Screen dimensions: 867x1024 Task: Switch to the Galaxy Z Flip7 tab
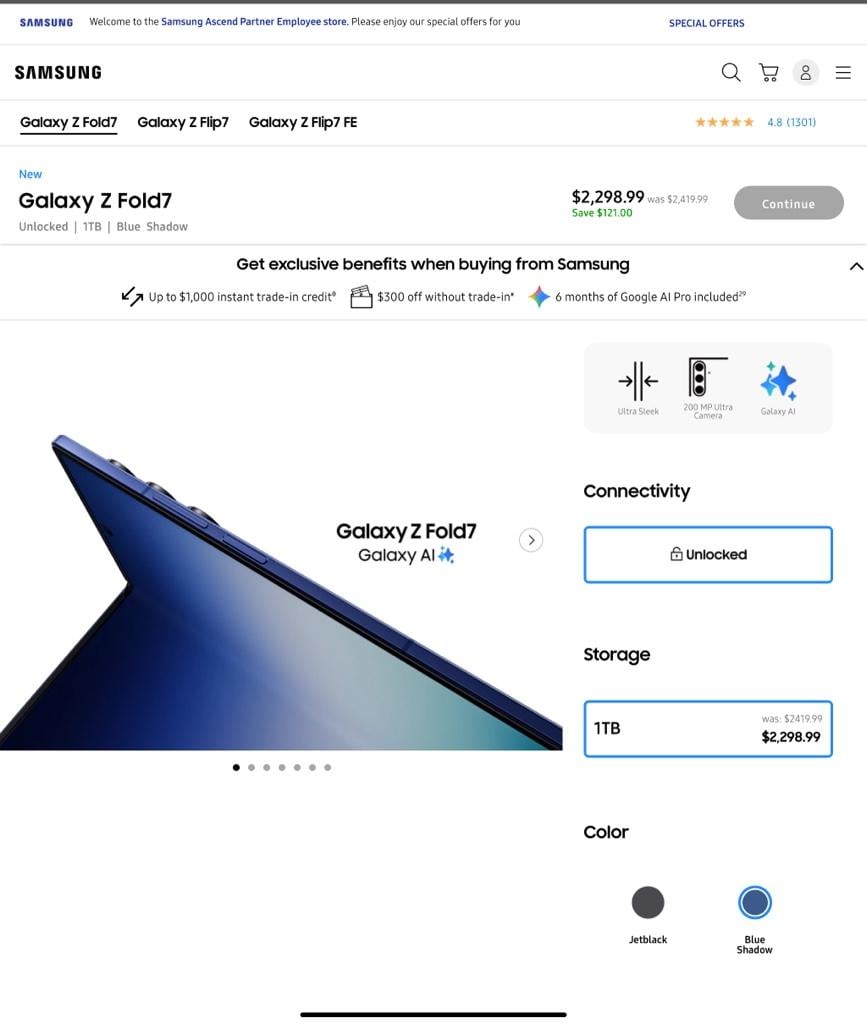[x=183, y=122]
